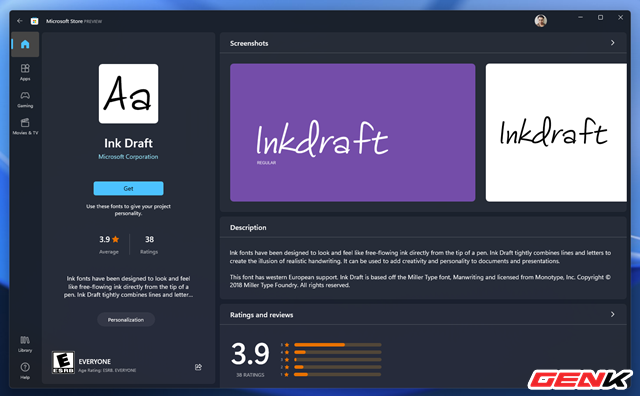The image size is (640, 396).
Task: Minimize the Microsoft Store window
Action: tap(580, 18)
